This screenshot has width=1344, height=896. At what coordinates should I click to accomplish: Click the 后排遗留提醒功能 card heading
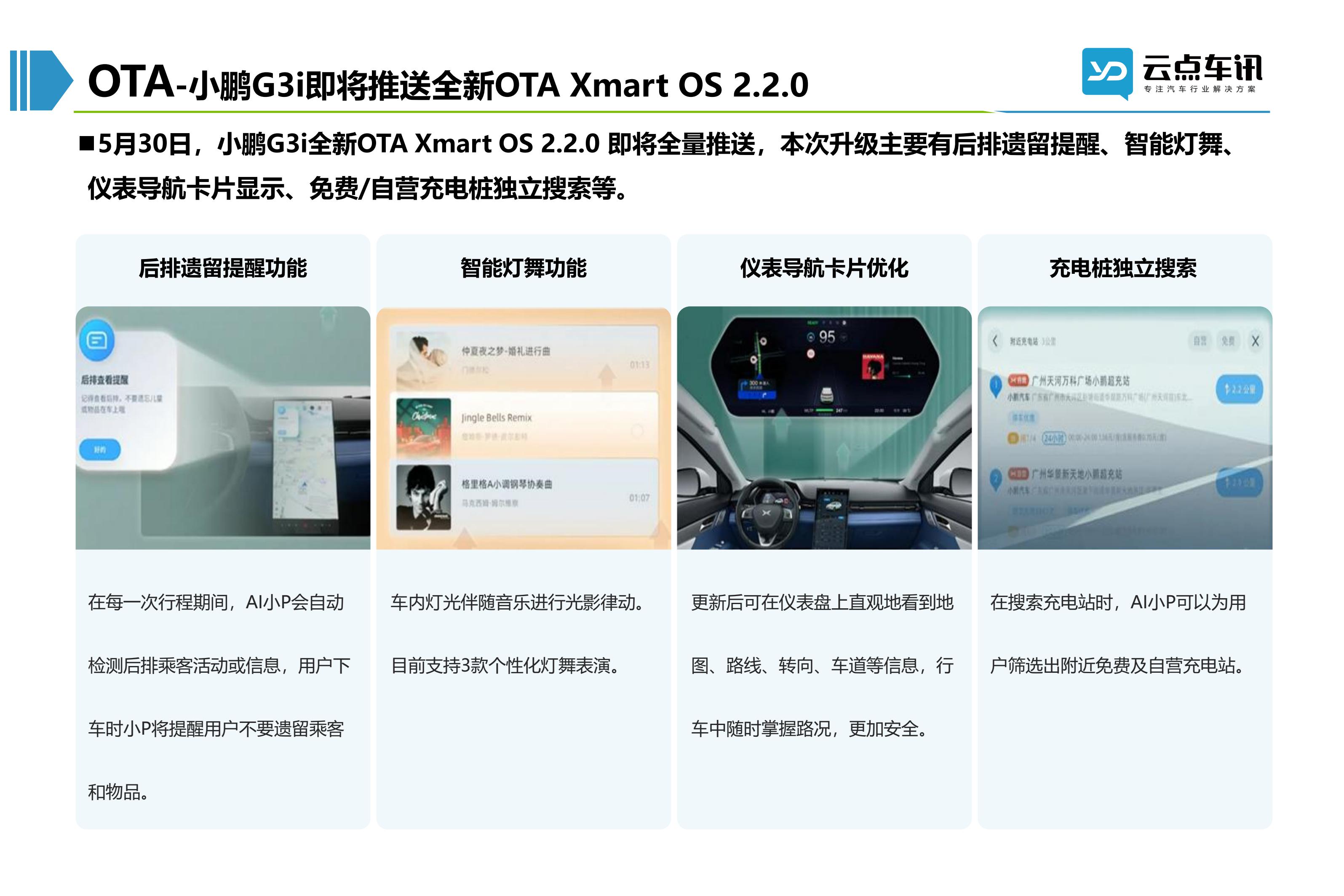[x=223, y=268]
